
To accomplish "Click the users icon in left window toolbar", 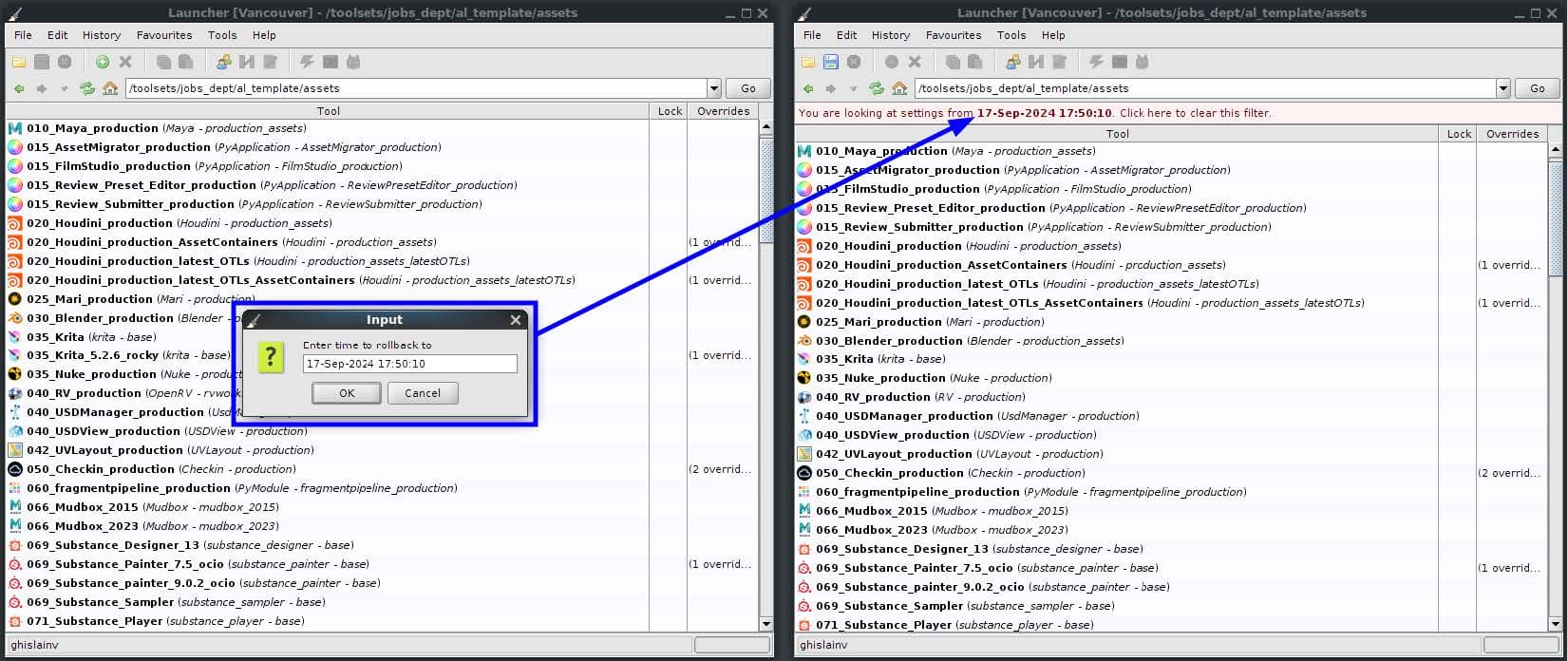I will [224, 62].
